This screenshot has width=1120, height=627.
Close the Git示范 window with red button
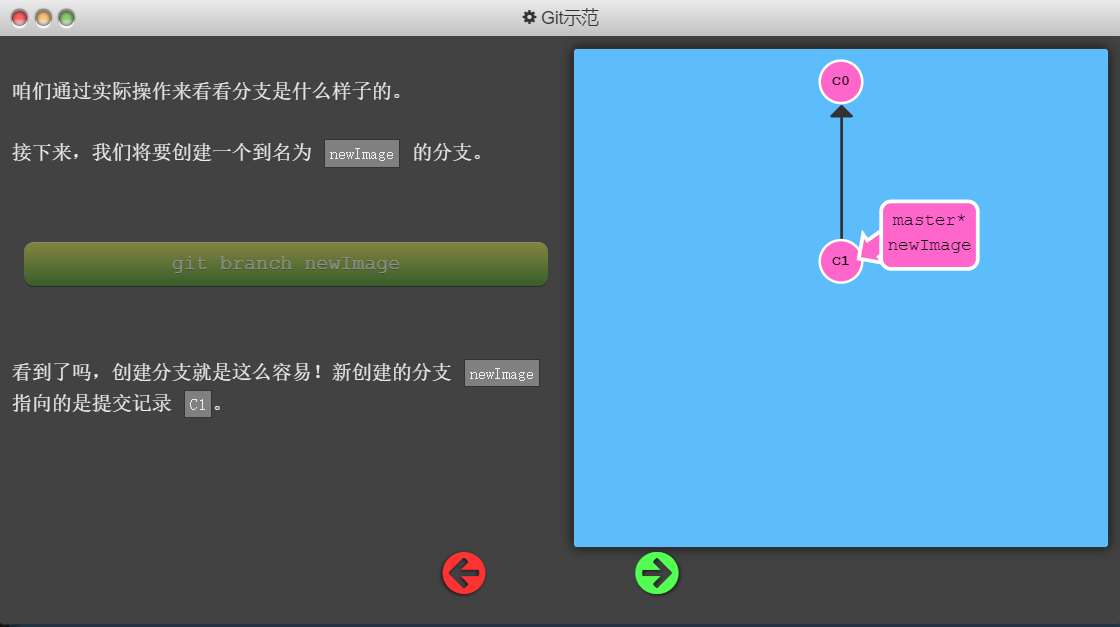coord(19,18)
